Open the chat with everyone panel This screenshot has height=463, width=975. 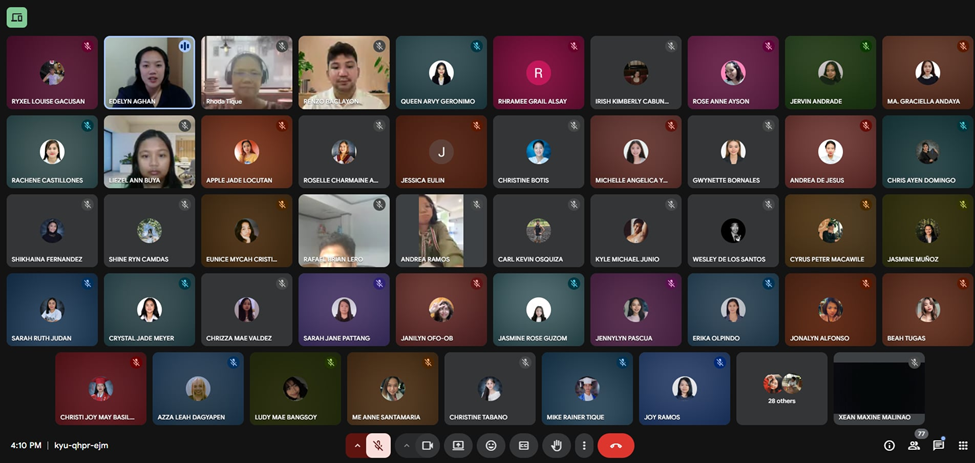(938, 445)
